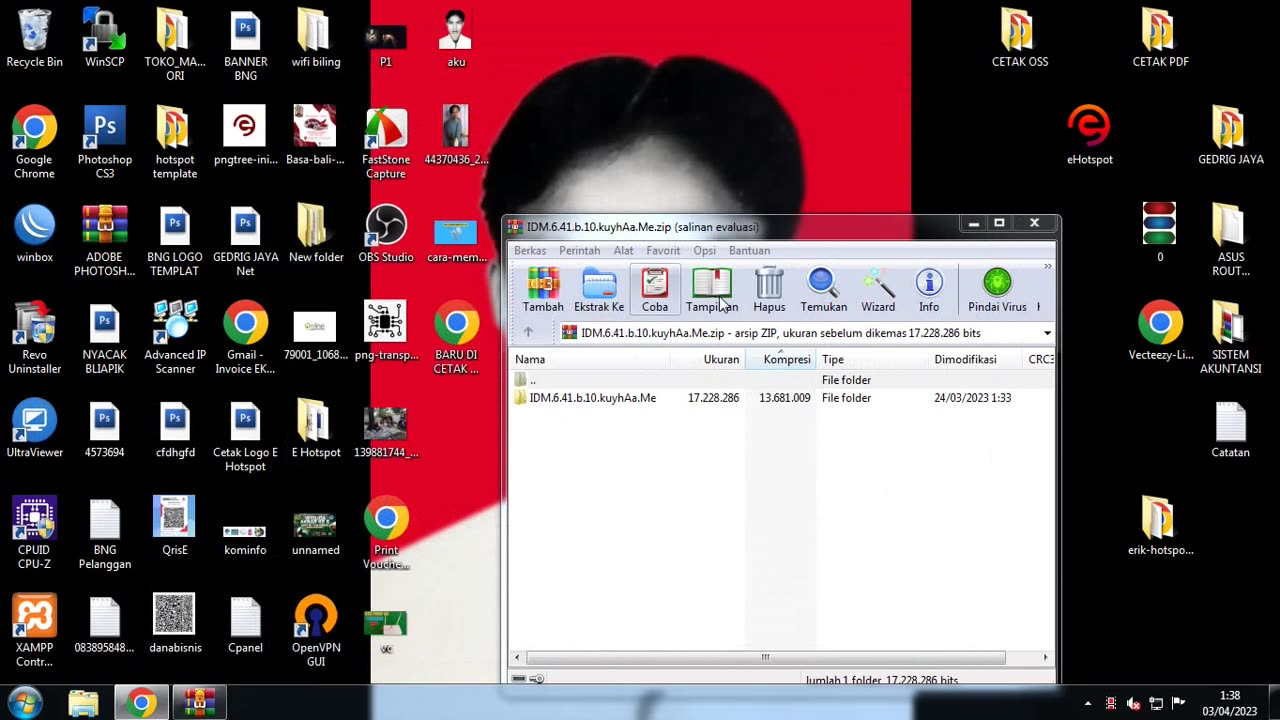This screenshot has width=1280, height=720.
Task: Select the CETAK OSS folder icon
Action: 1020,39
